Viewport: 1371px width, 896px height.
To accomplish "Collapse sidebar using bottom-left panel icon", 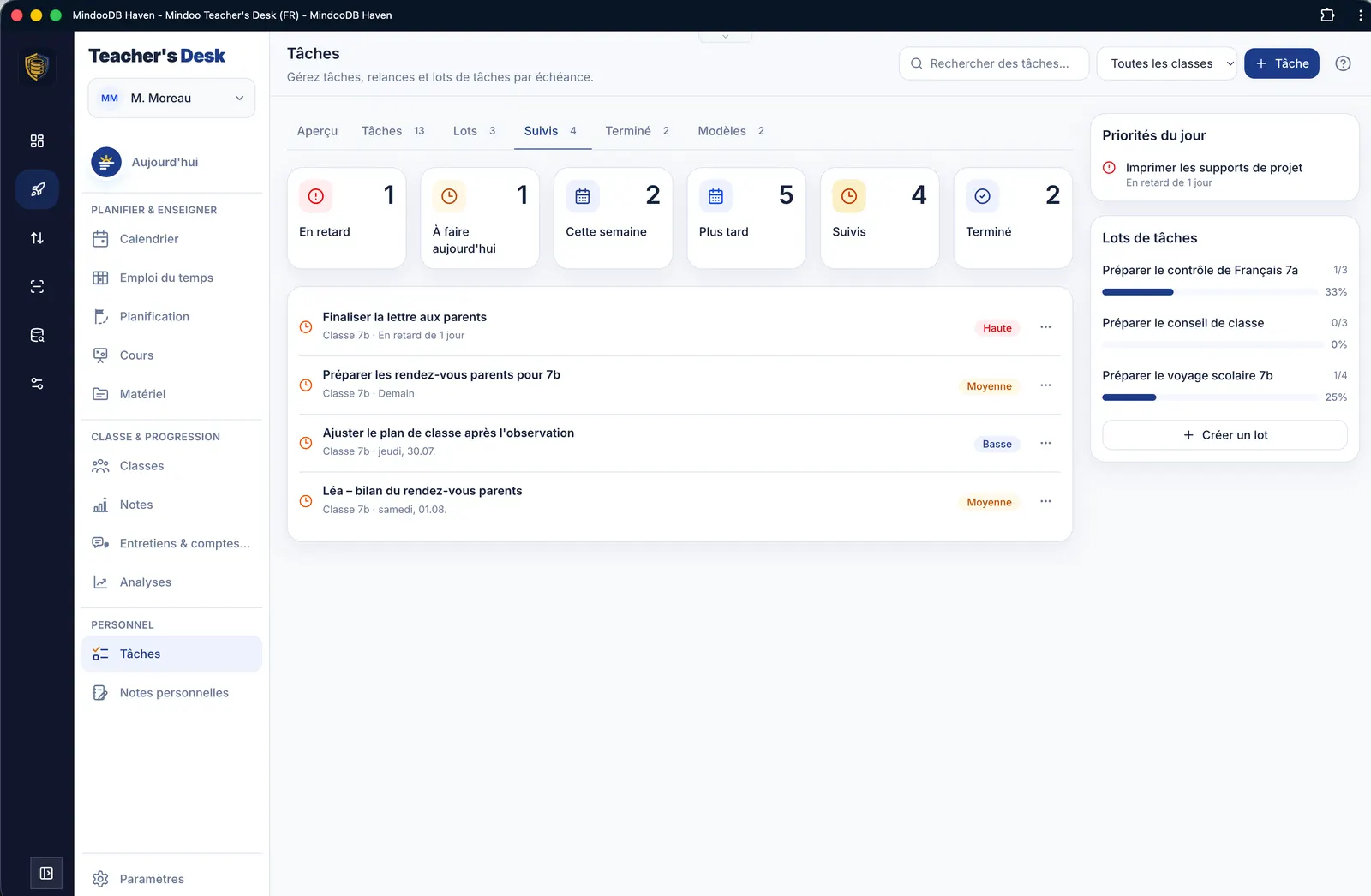I will point(46,873).
